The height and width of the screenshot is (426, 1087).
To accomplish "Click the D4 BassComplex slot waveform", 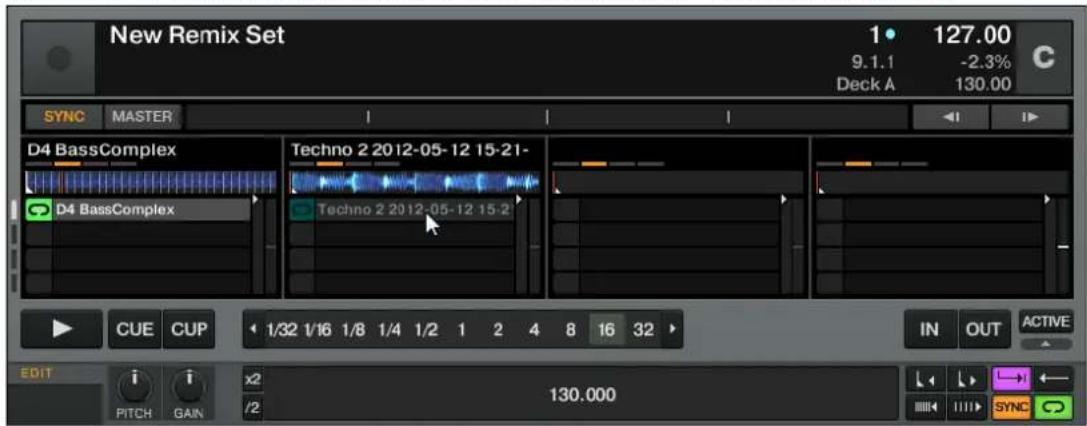I will [x=151, y=182].
